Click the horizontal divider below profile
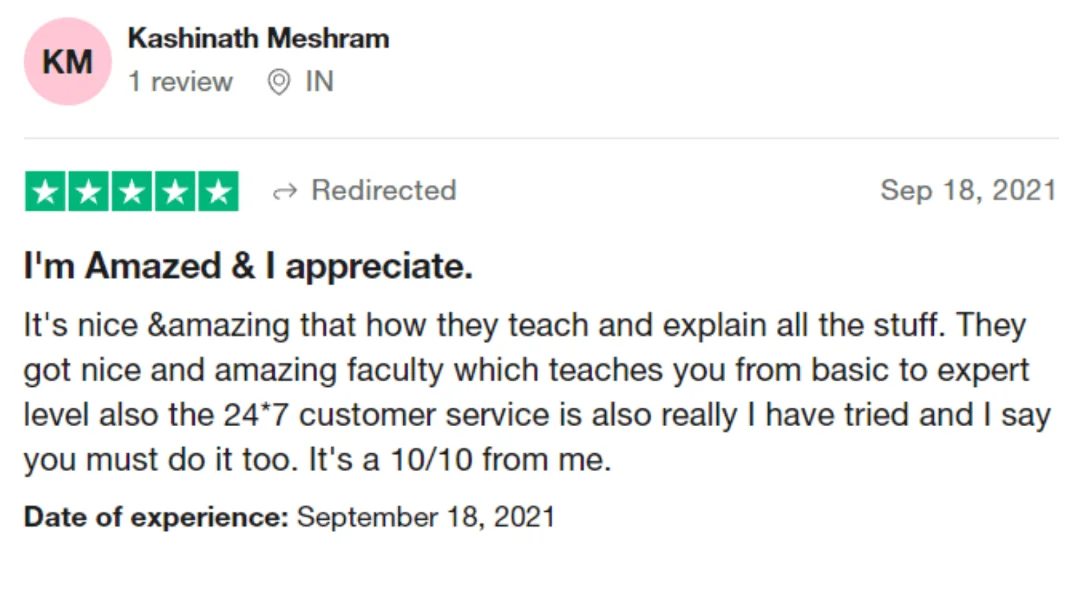This screenshot has height=608, width=1080. point(541,138)
